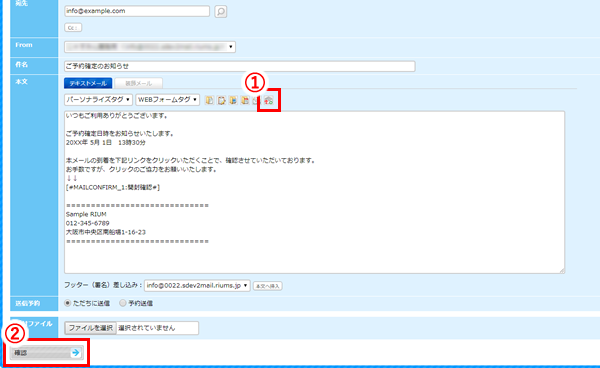The width and height of the screenshot is (600, 368).
Task: Insert the open confirmation (MAILCONFIRM) tag icon
Action: 269,100
